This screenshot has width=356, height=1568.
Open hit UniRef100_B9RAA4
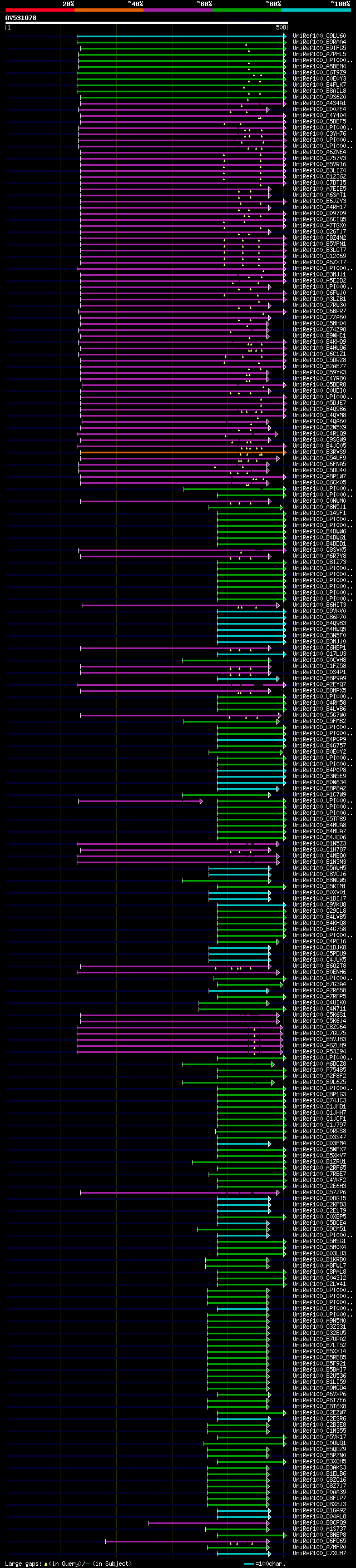point(319,42)
